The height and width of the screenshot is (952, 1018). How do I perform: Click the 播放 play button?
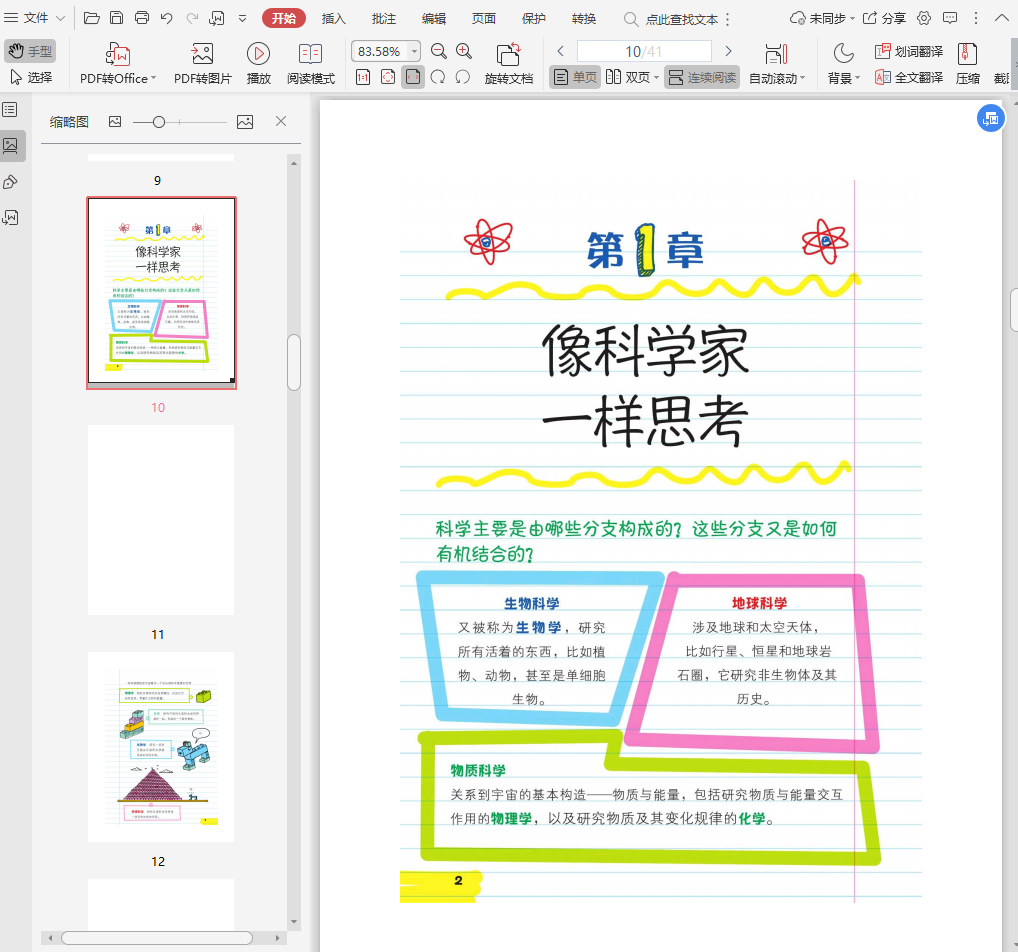tap(258, 63)
